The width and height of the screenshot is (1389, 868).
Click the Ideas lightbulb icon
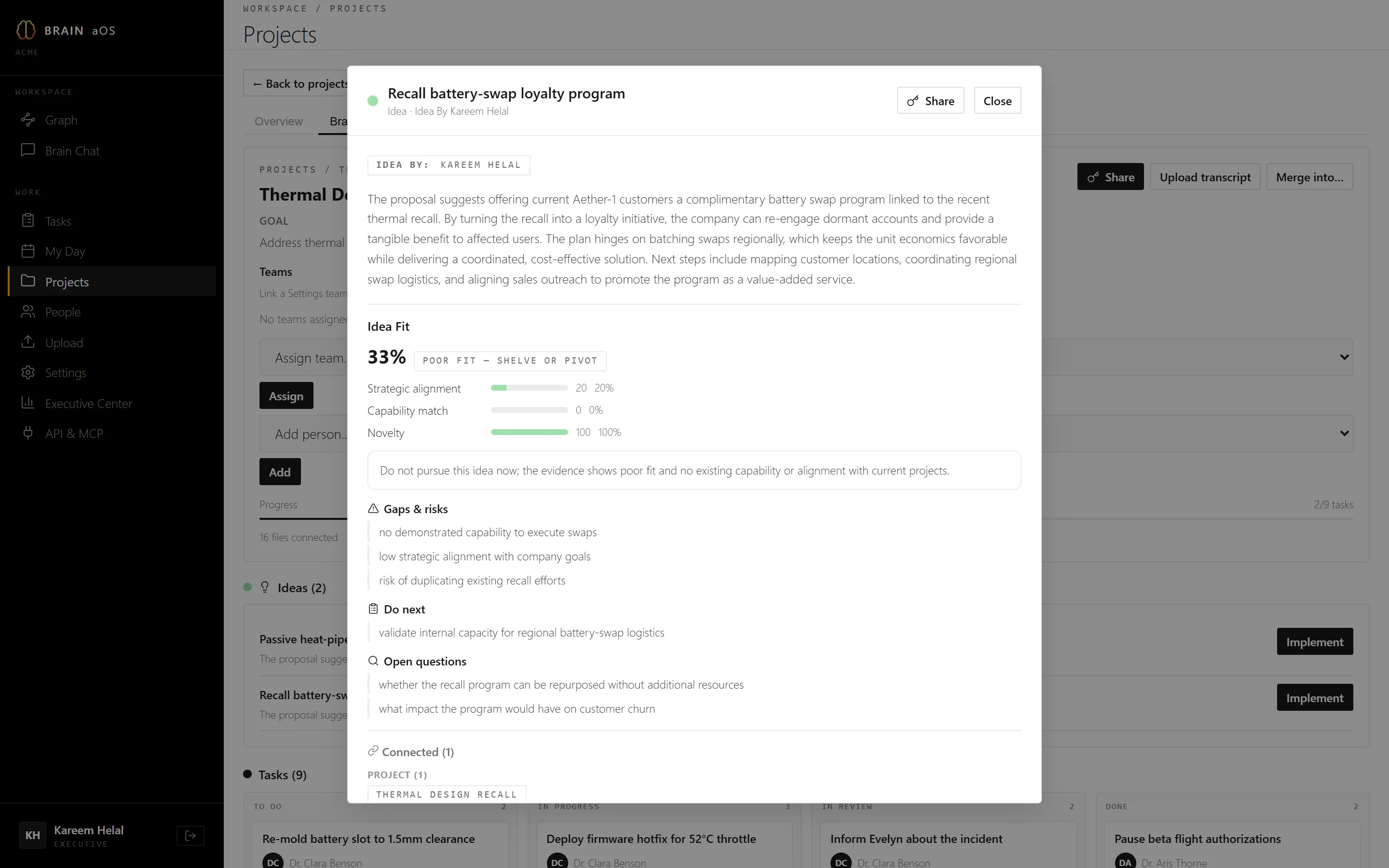(265, 587)
